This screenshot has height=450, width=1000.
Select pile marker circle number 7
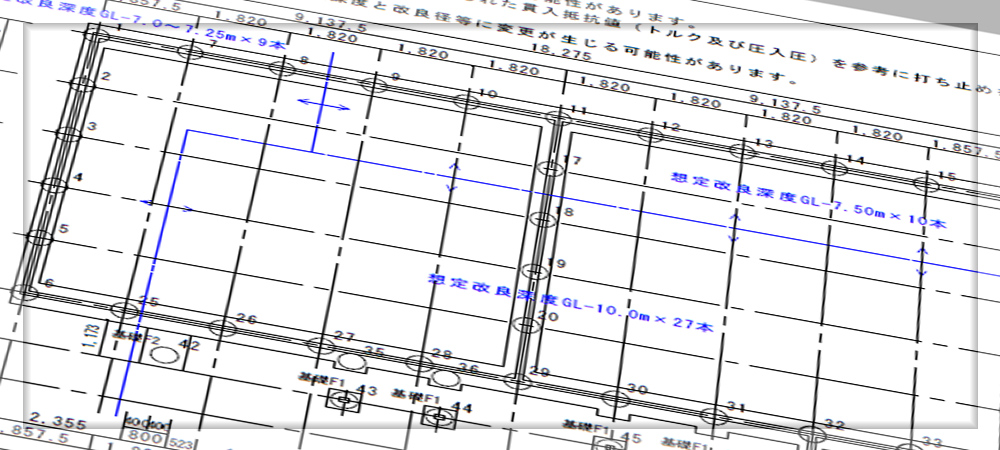point(190,52)
